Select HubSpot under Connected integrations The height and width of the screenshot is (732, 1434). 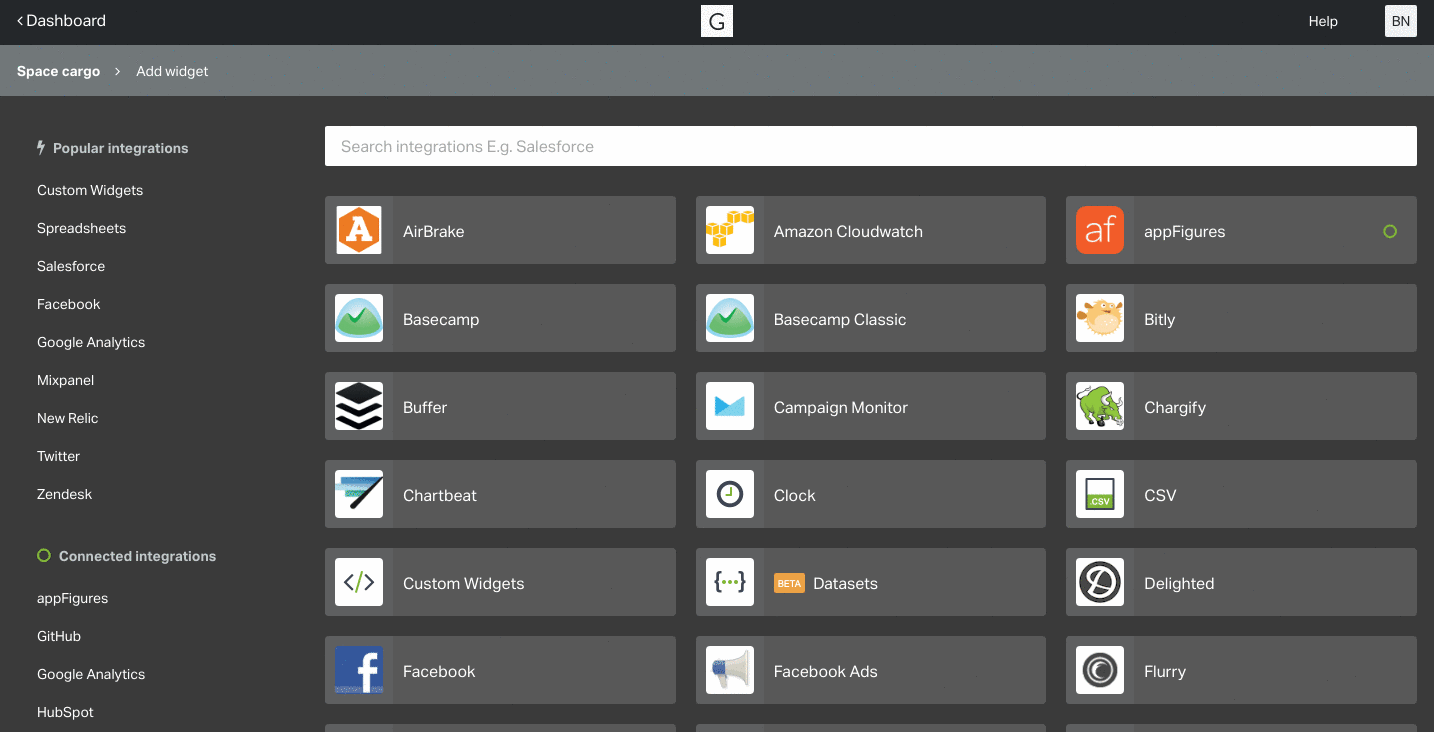coord(66,712)
